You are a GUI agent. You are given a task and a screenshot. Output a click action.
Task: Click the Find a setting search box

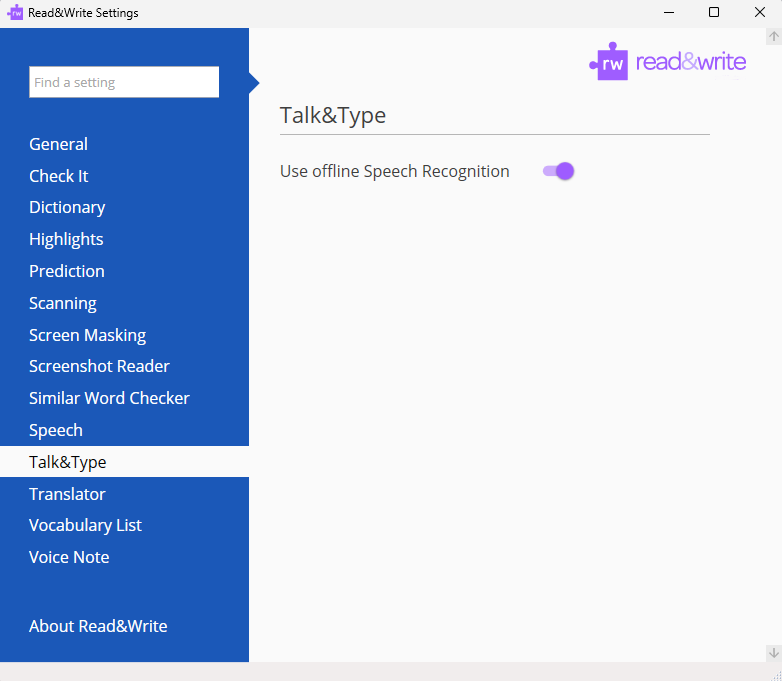[x=124, y=82]
